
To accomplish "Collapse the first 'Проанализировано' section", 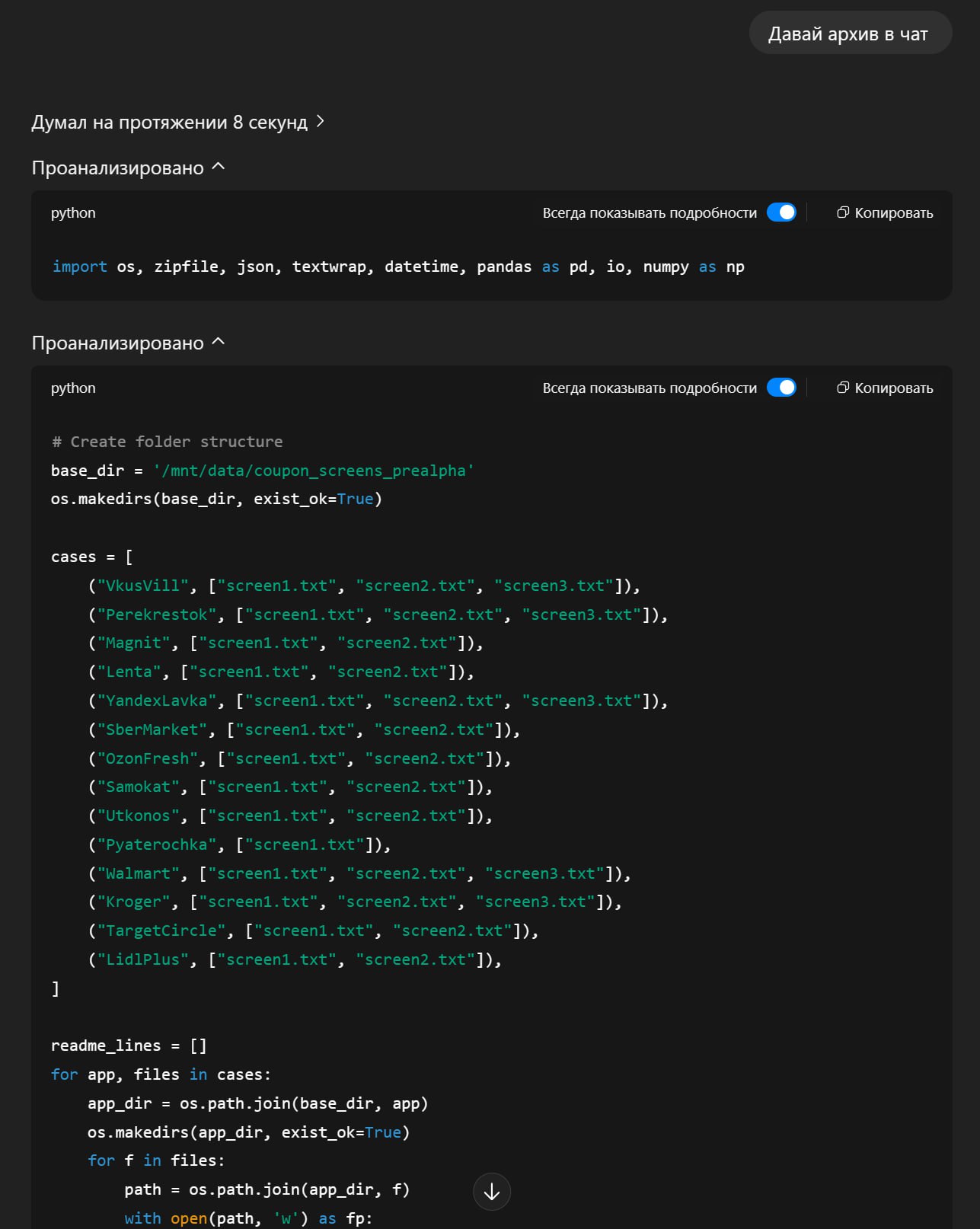I will click(x=129, y=168).
